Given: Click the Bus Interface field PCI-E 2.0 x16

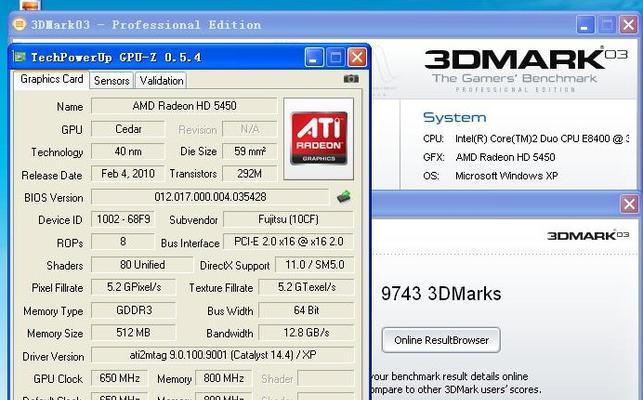Looking at the screenshot, I should (288, 242).
